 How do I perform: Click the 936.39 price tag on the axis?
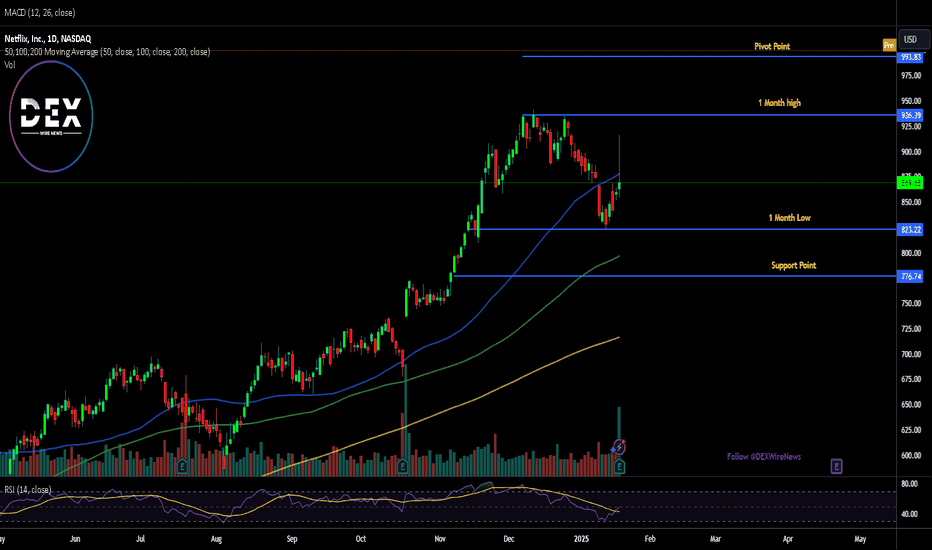point(911,115)
